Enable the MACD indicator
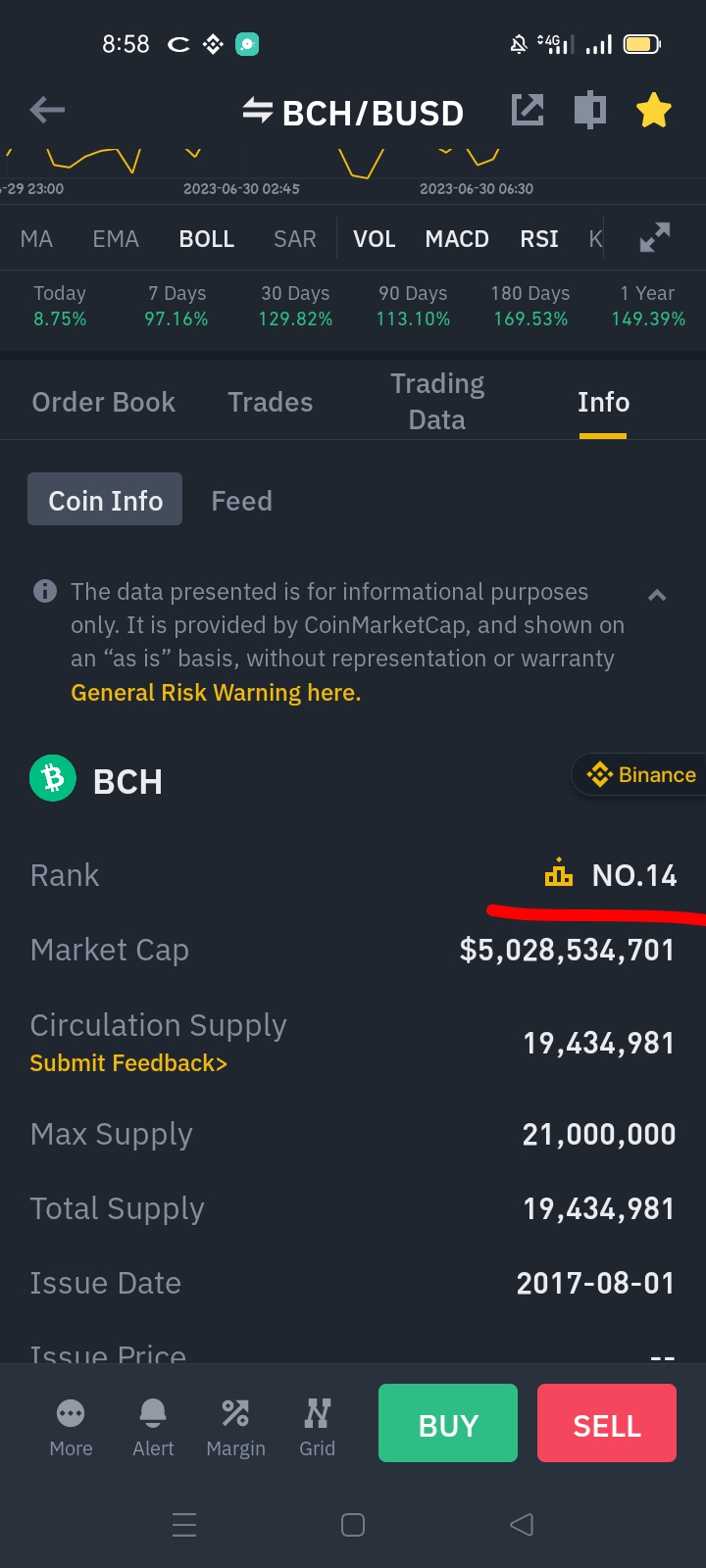 [x=457, y=239]
